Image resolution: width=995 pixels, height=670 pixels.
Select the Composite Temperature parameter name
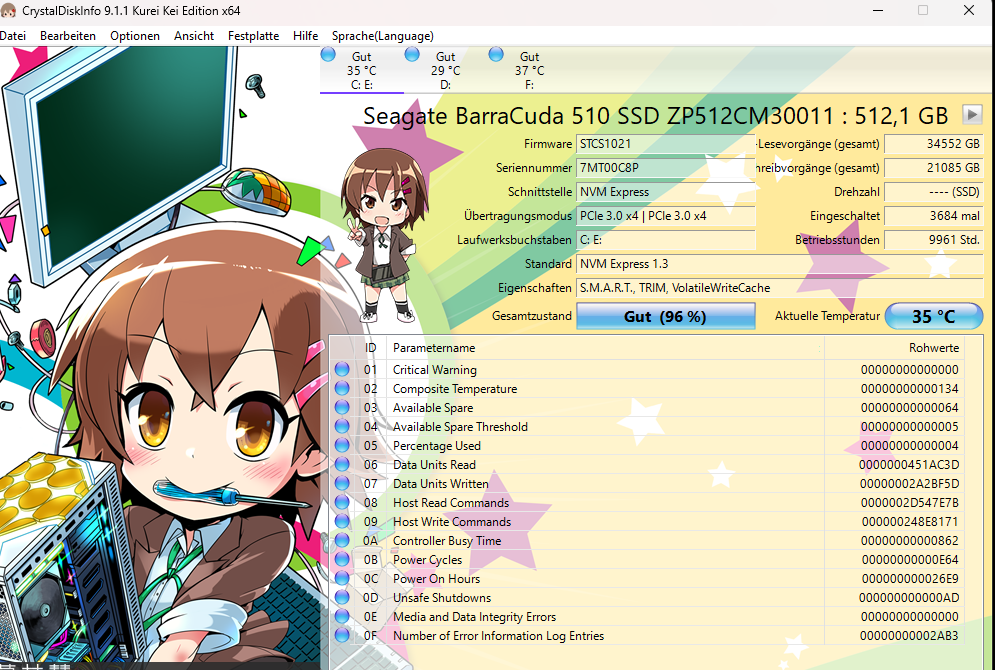[455, 389]
